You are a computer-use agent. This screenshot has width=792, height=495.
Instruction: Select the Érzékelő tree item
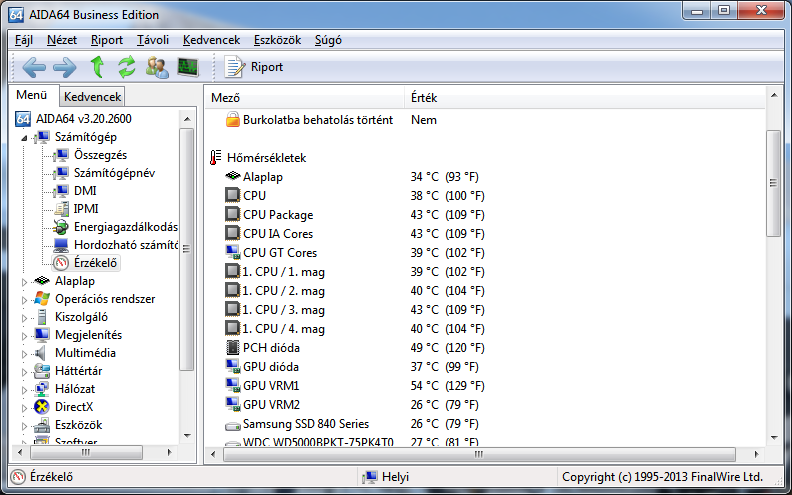(x=95, y=263)
